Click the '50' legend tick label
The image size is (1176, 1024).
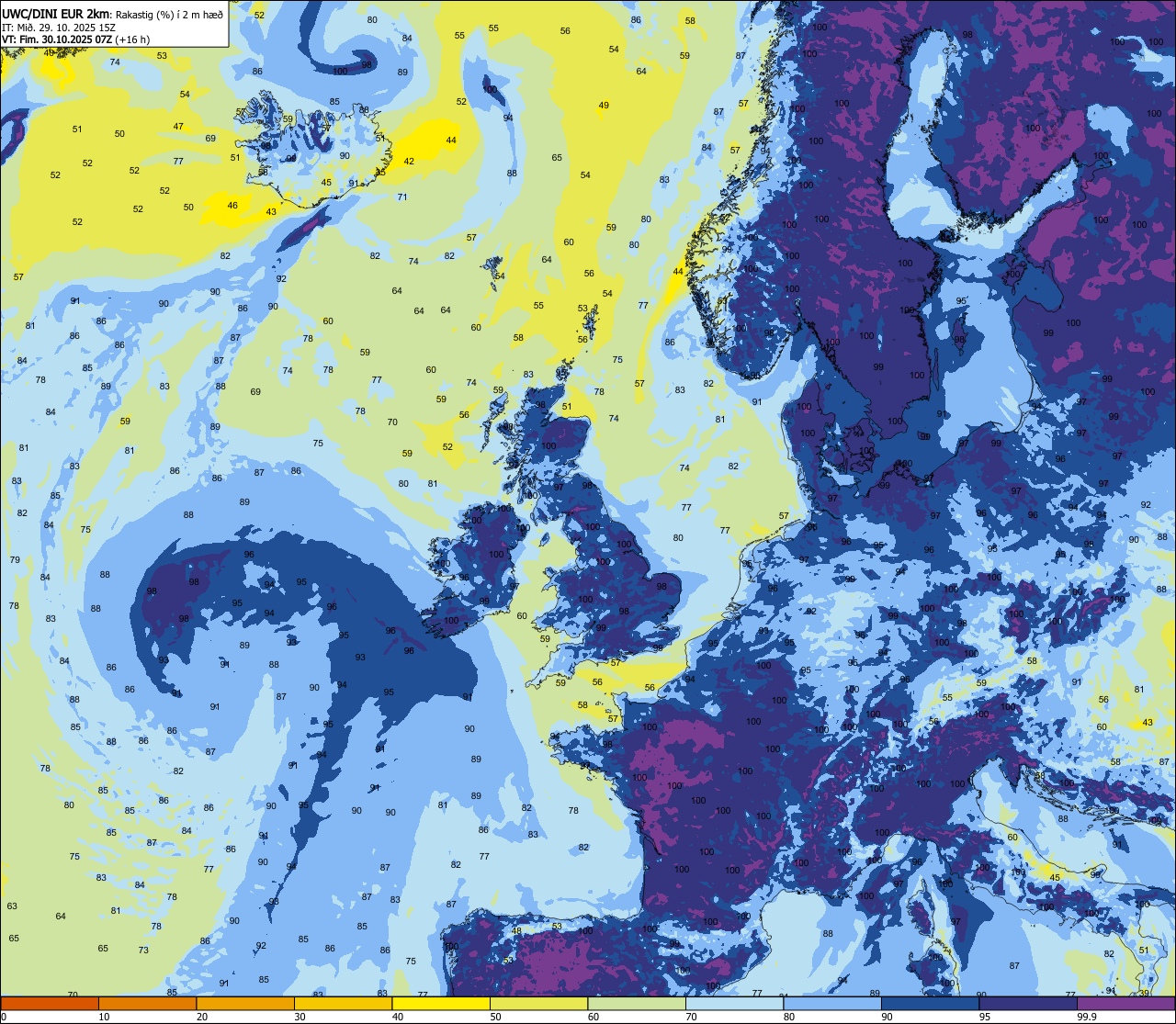pos(495,1017)
